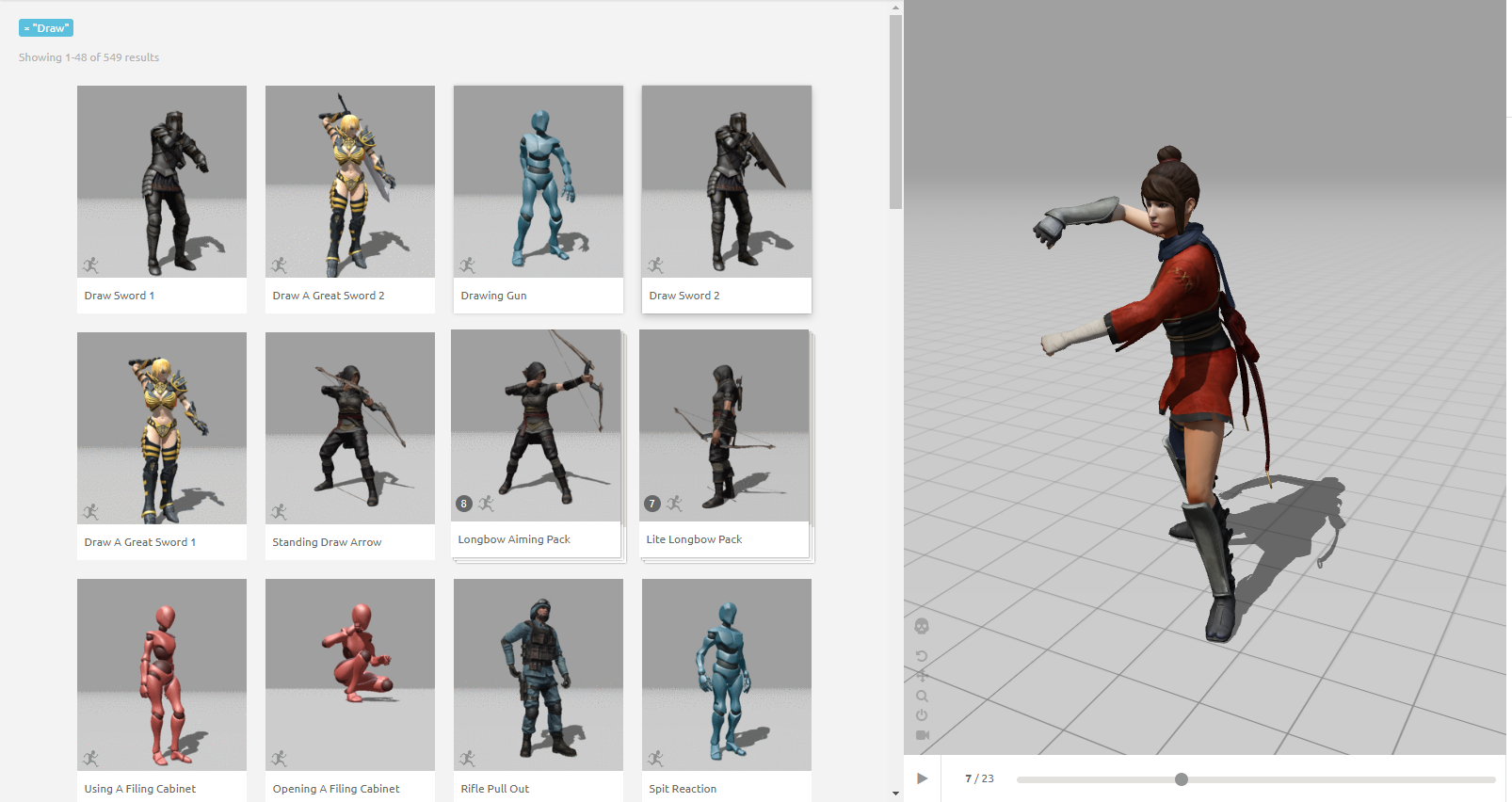Click running-man icon on Draw A Great Sword 1
Screen dimensions: 1512x802
pos(90,512)
